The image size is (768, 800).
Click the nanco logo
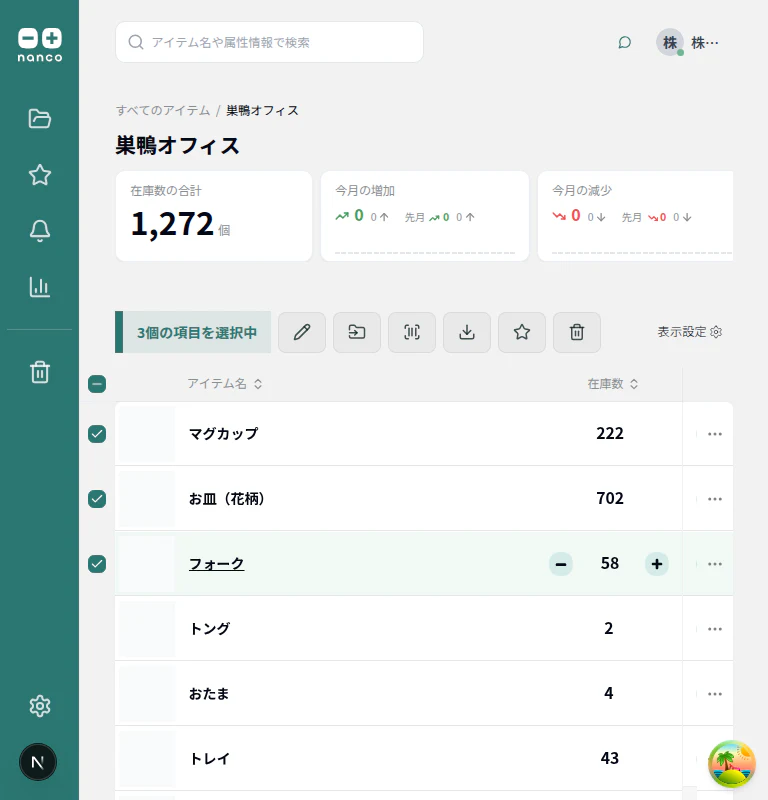point(40,45)
